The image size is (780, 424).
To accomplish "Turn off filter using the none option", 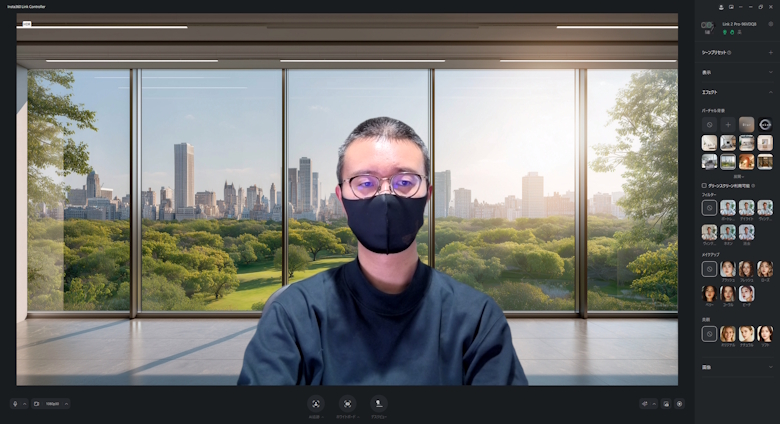I will (x=709, y=208).
